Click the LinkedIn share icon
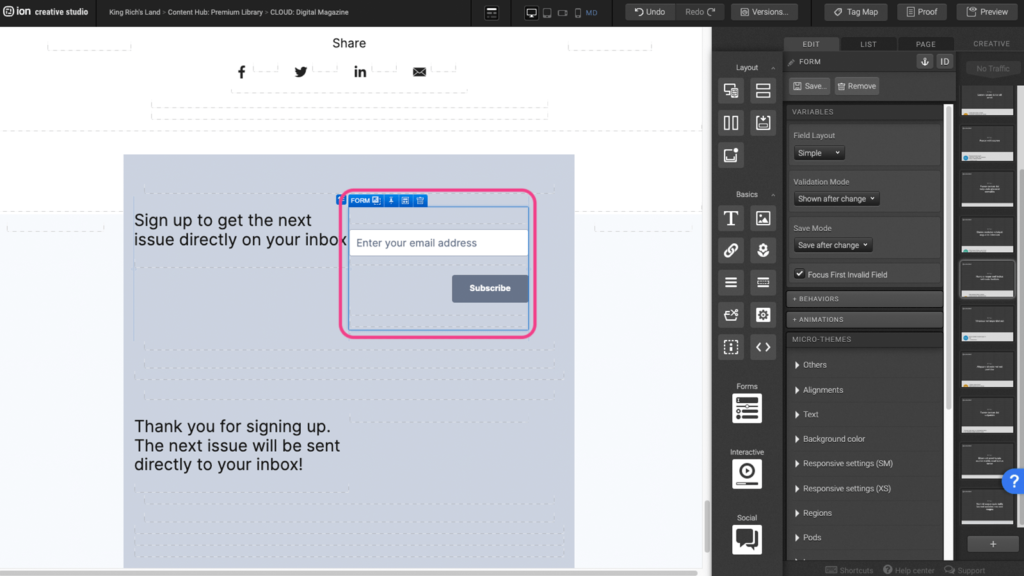The height and width of the screenshot is (576, 1024). click(360, 72)
